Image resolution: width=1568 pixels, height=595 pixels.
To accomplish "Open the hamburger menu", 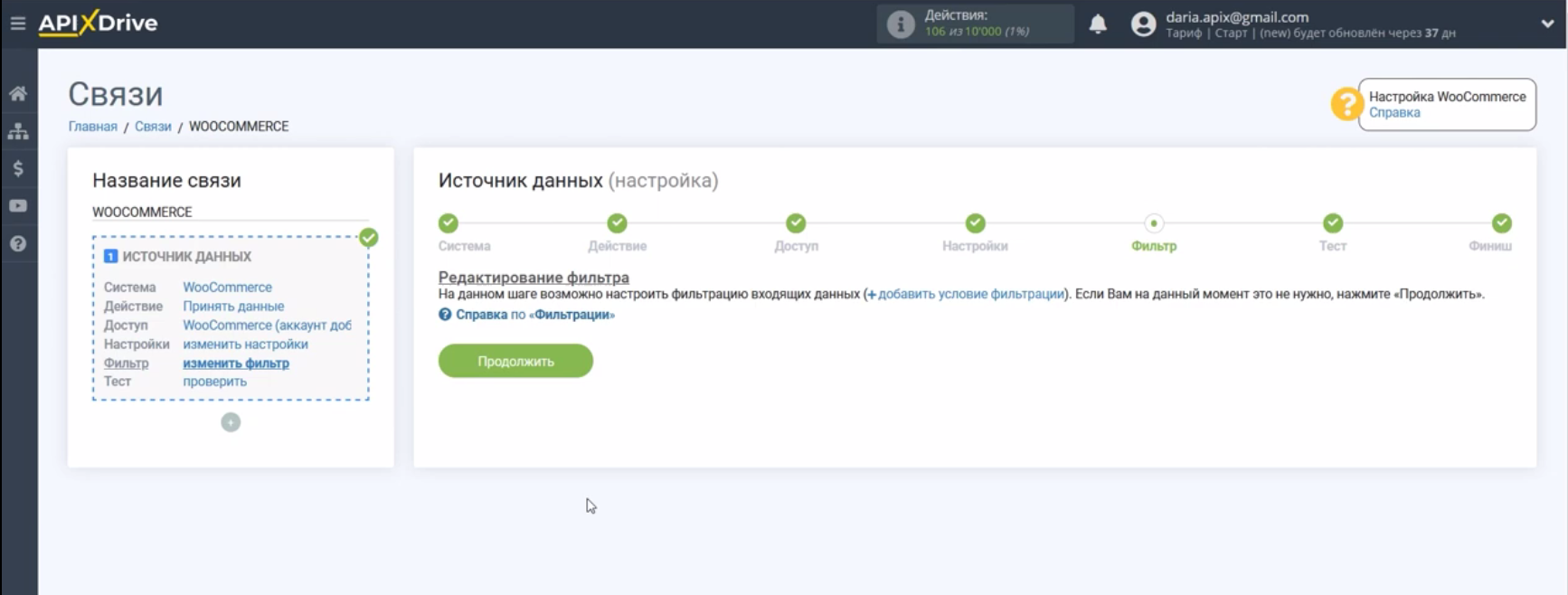I will 18,24.
